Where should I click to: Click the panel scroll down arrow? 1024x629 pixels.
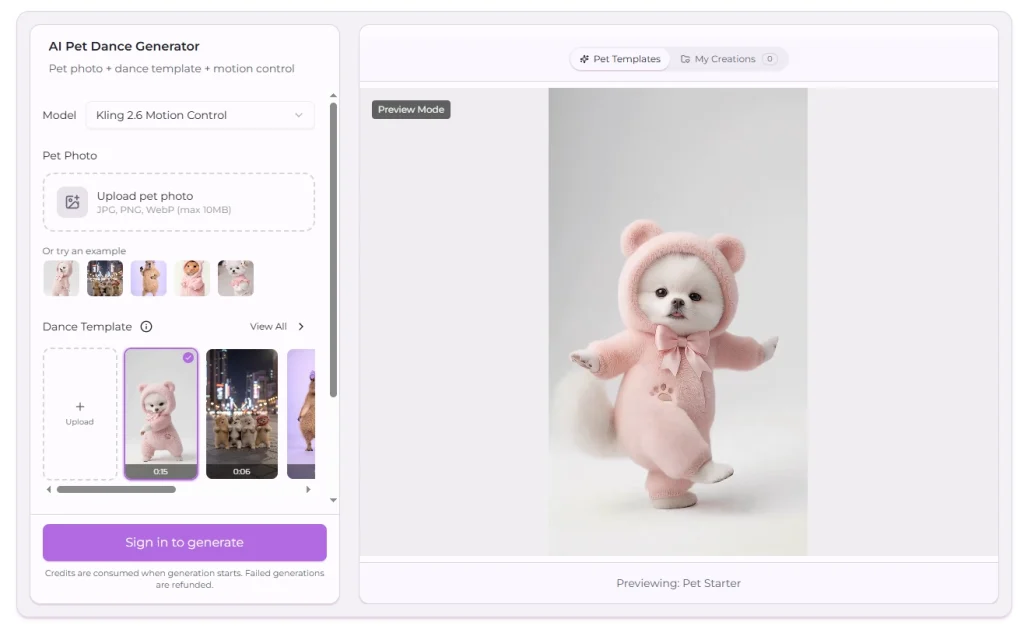[x=333, y=500]
